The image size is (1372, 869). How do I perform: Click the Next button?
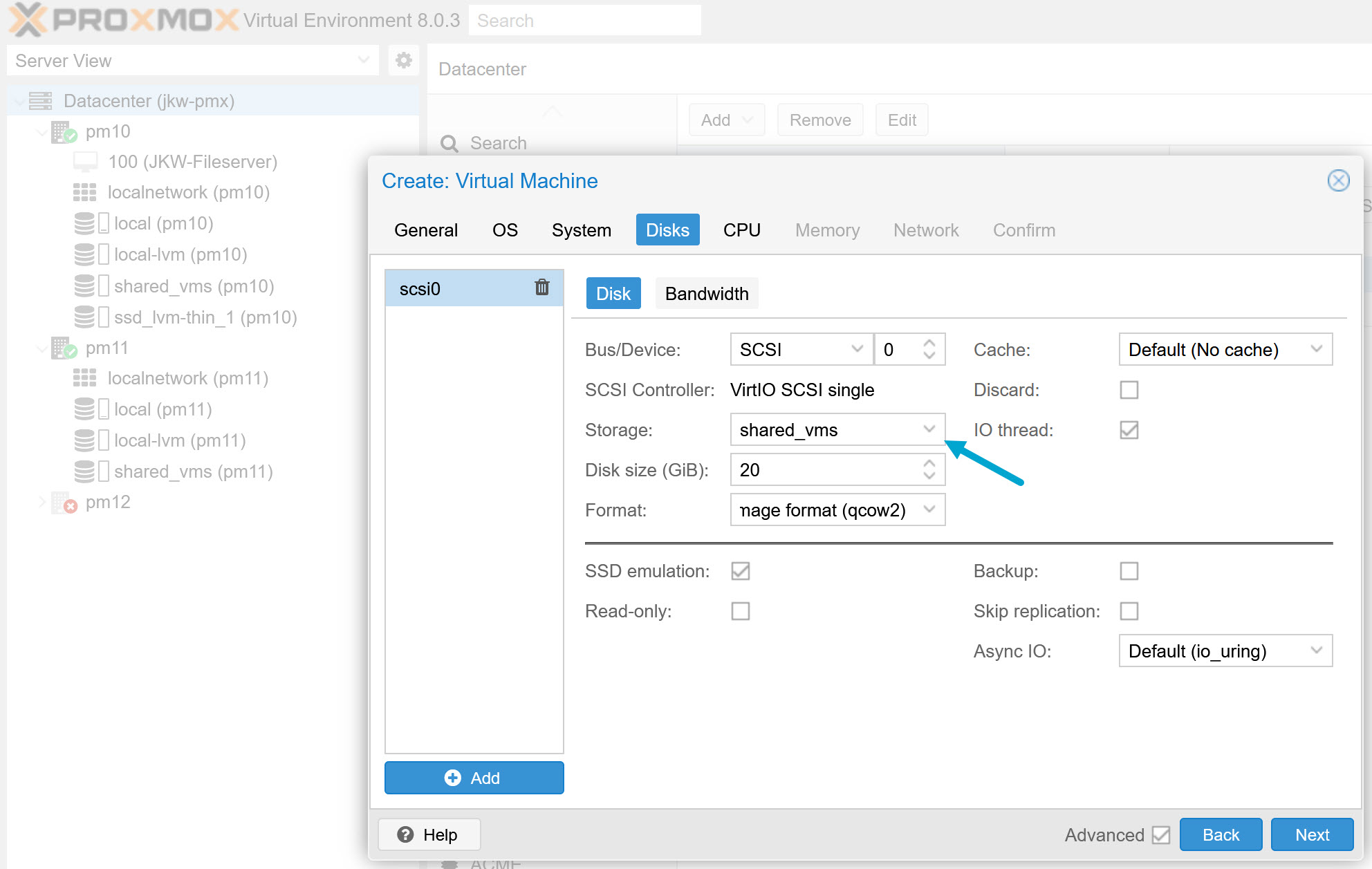click(x=1312, y=834)
